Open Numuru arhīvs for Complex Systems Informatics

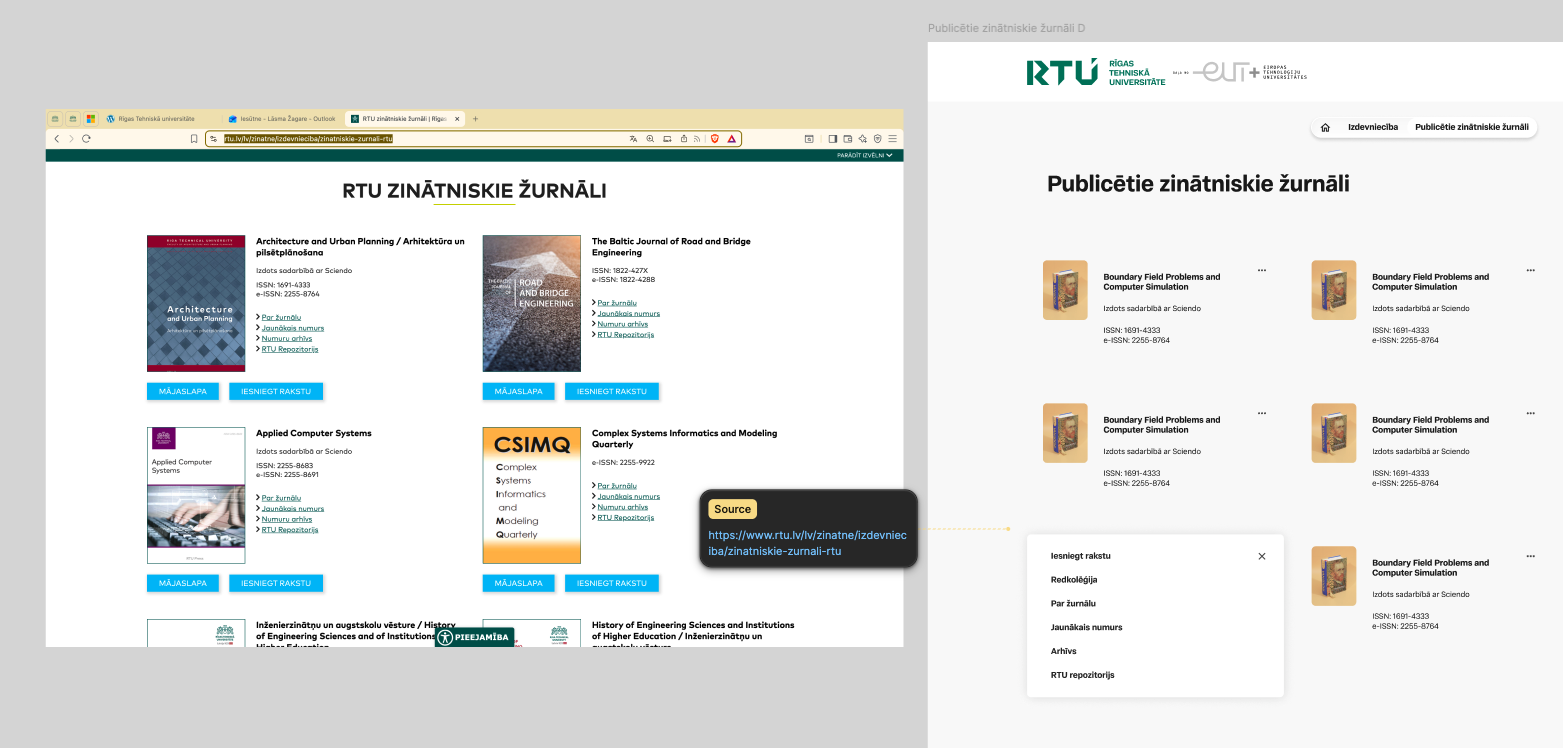[x=623, y=507]
